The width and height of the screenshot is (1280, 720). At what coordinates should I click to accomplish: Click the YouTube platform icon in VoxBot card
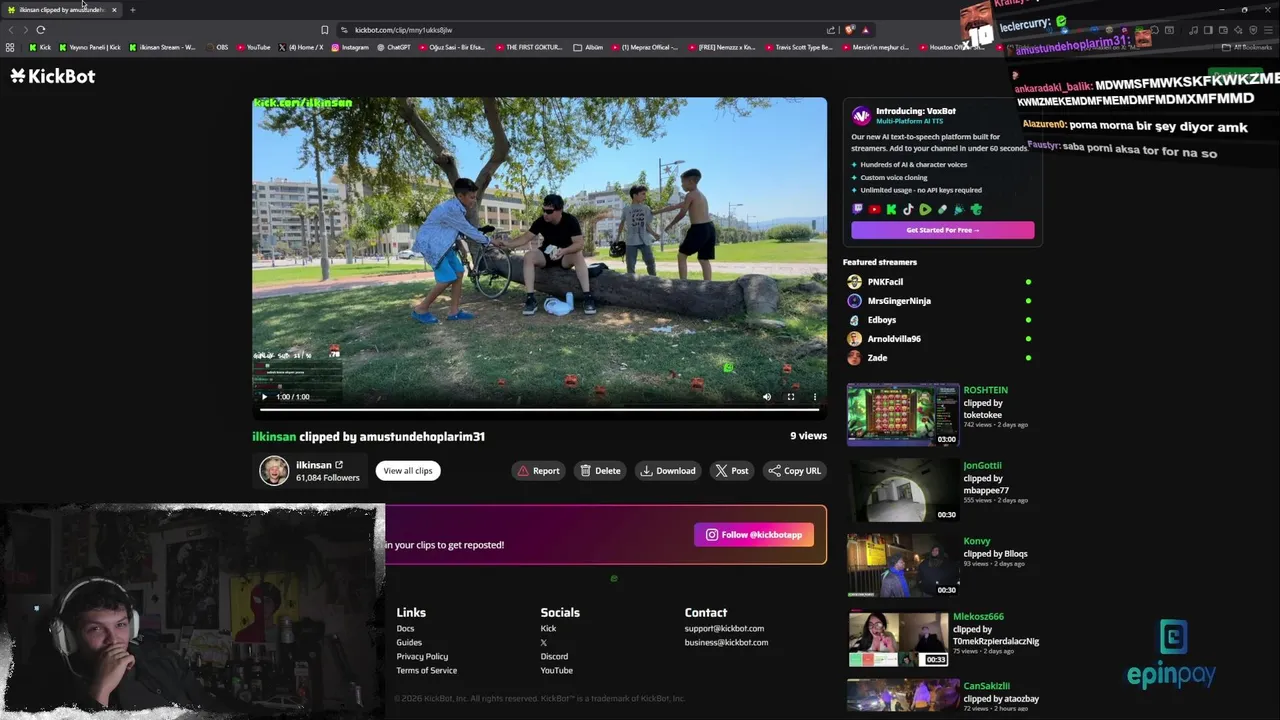(x=874, y=210)
